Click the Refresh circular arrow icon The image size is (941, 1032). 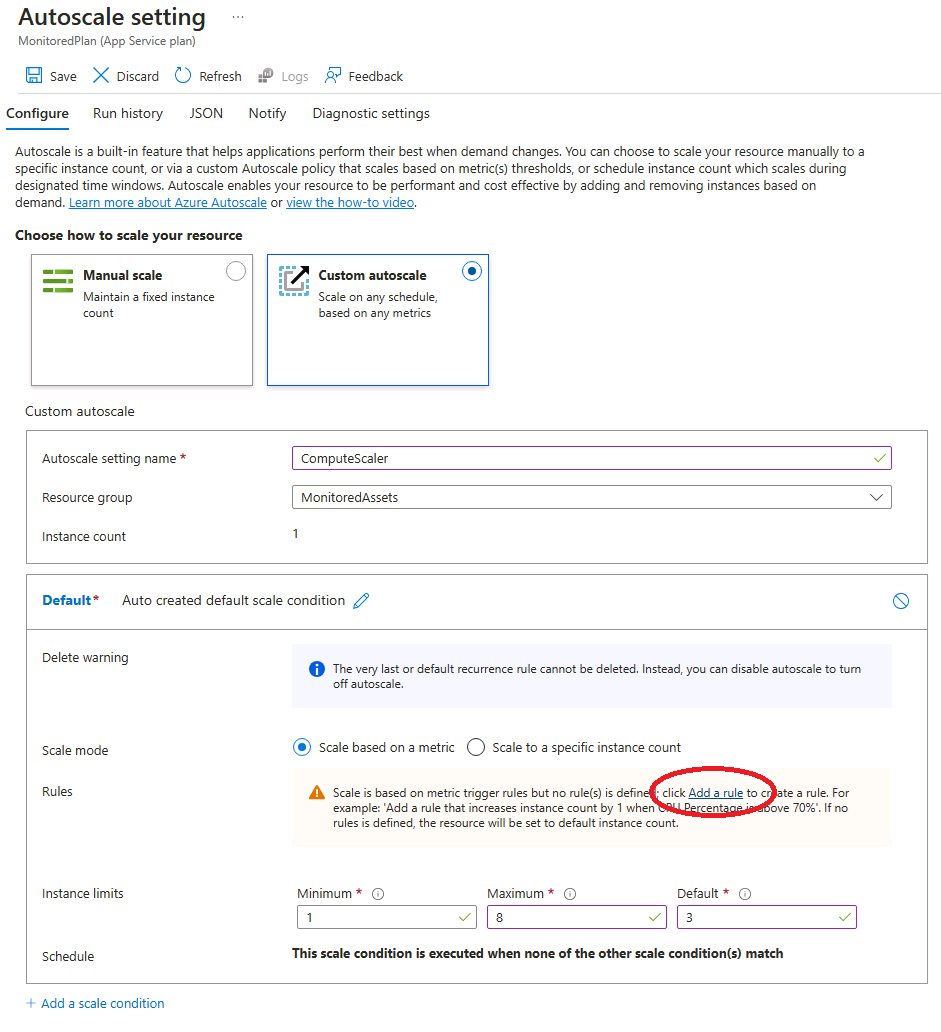click(183, 75)
